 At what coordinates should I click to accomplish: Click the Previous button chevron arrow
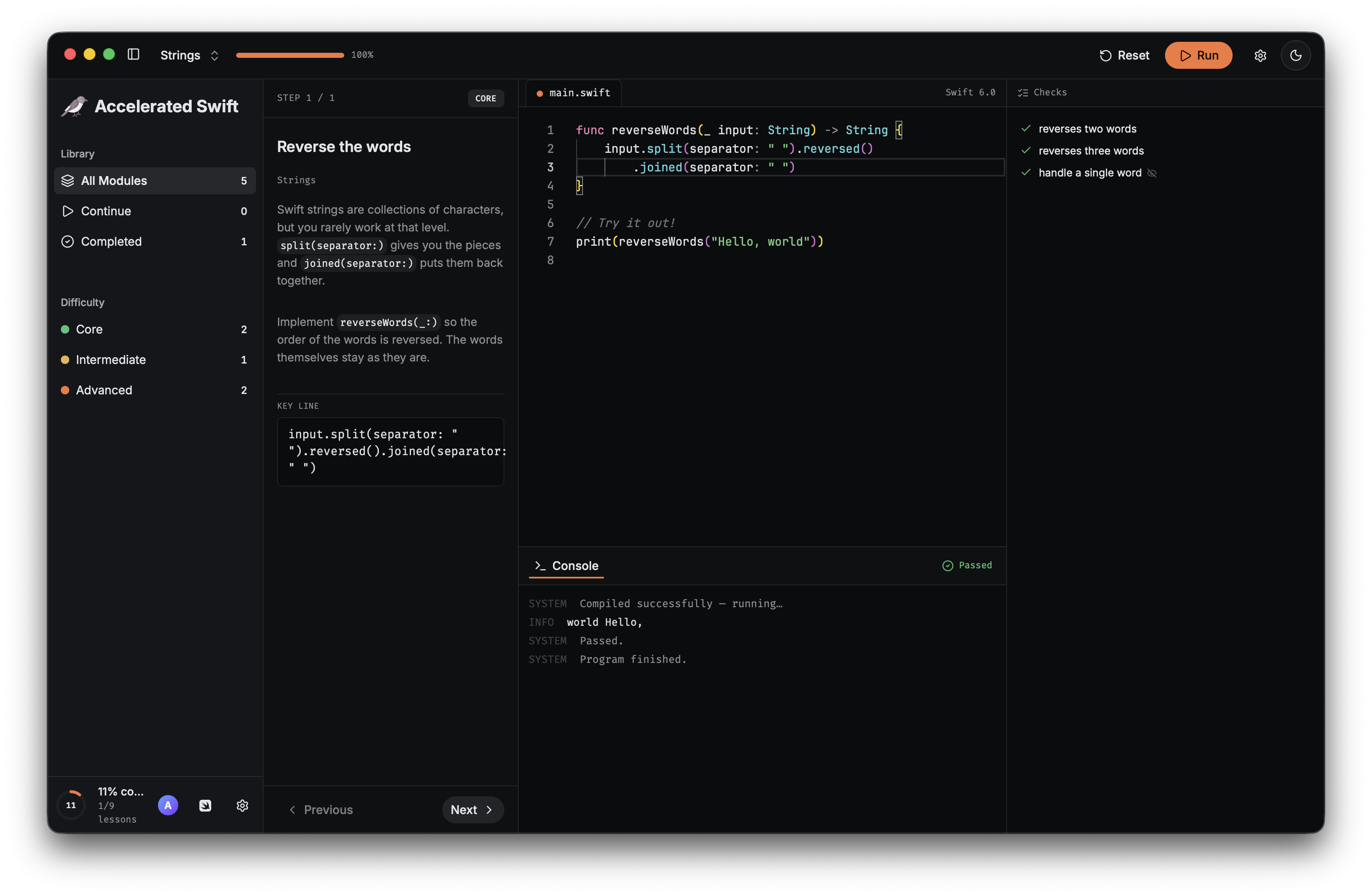[x=292, y=809]
